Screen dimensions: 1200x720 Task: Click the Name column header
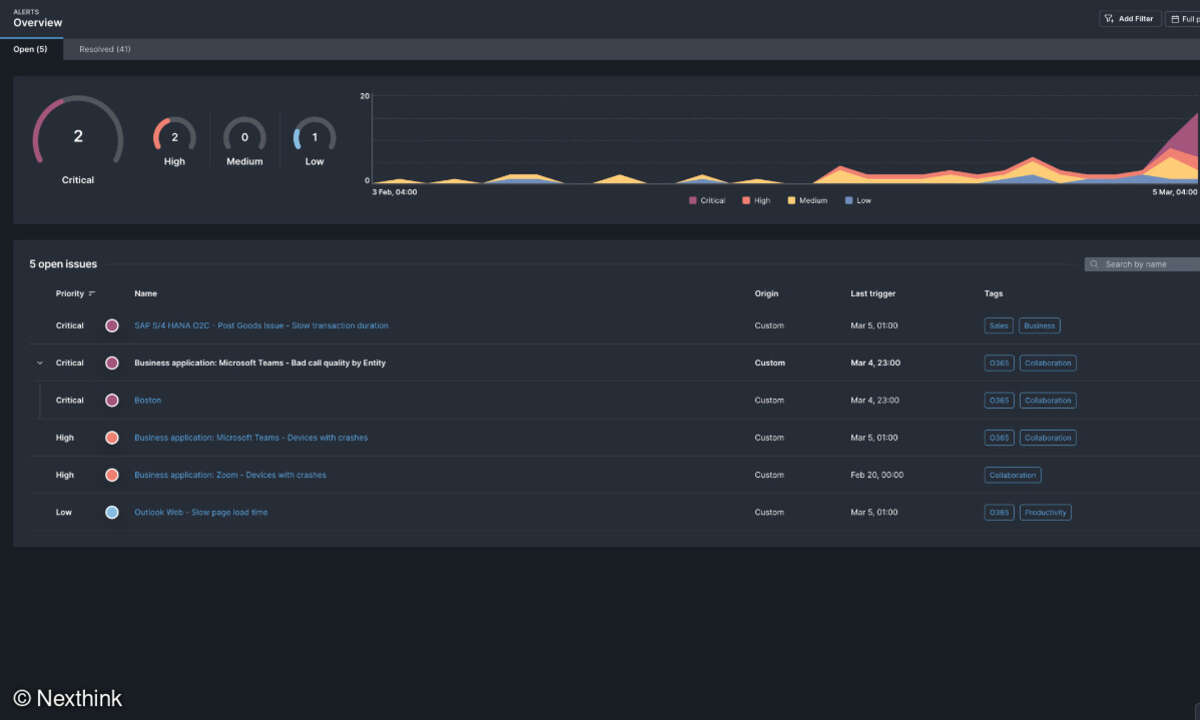(x=146, y=294)
